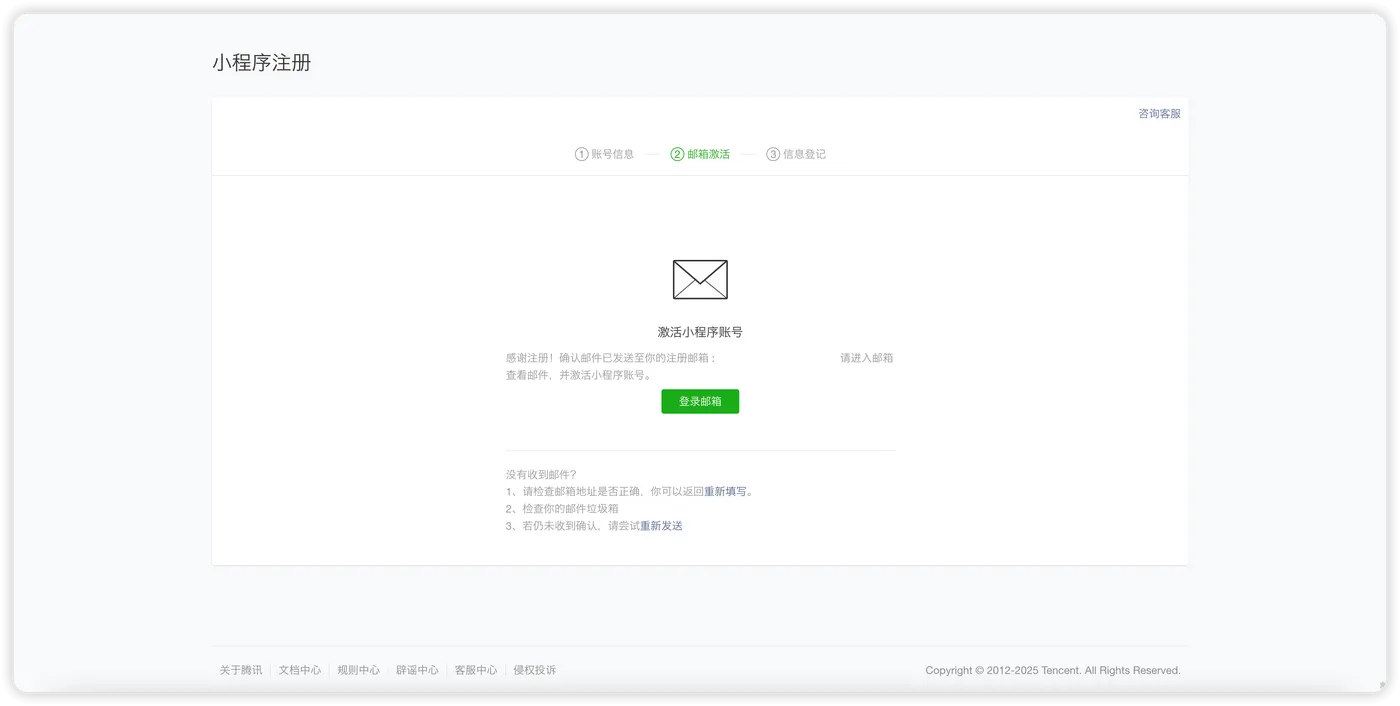Open 侵权投诉 in the footer
1400x706 pixels.
click(535, 670)
